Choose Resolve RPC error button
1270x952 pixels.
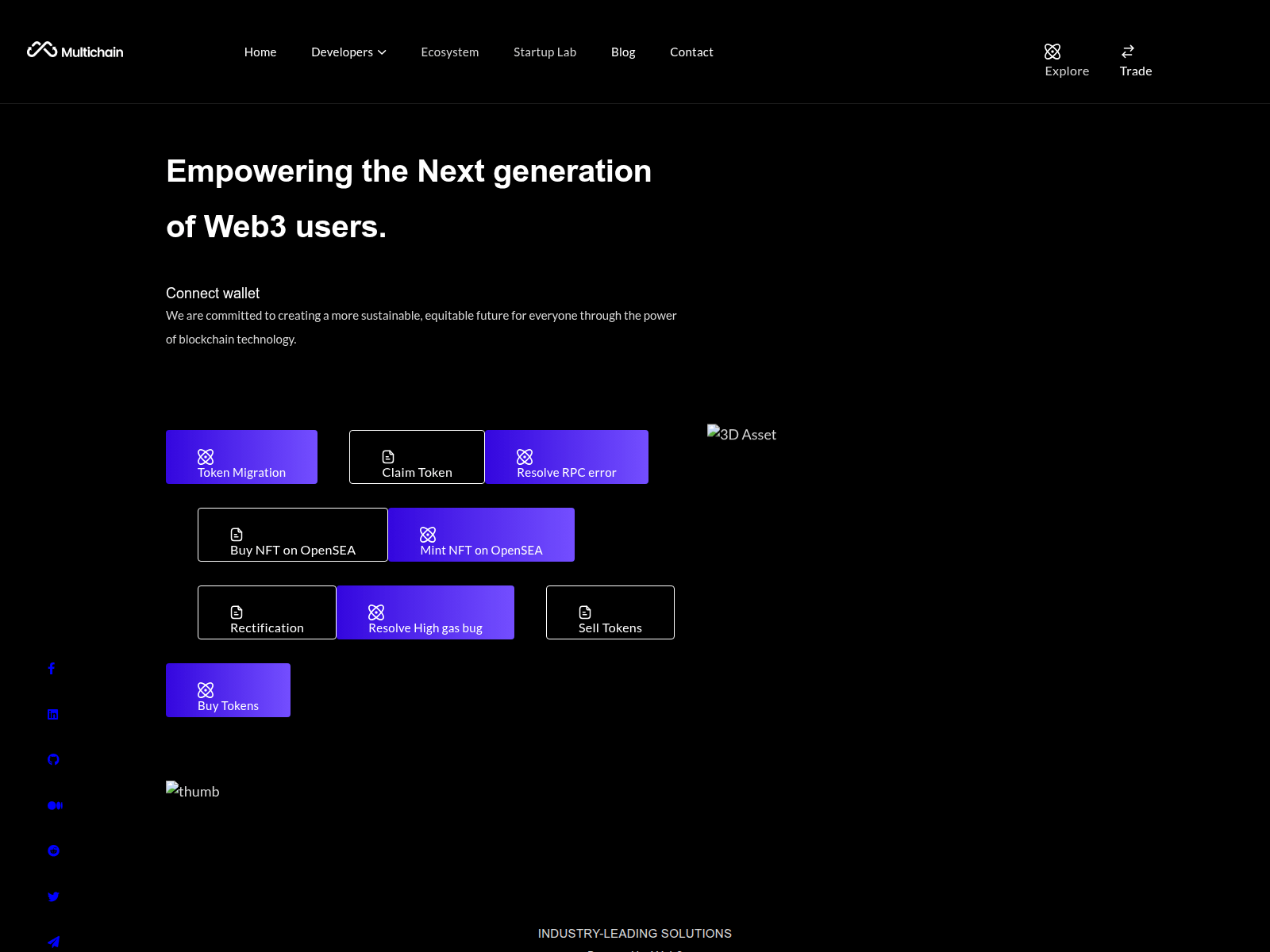coord(567,457)
